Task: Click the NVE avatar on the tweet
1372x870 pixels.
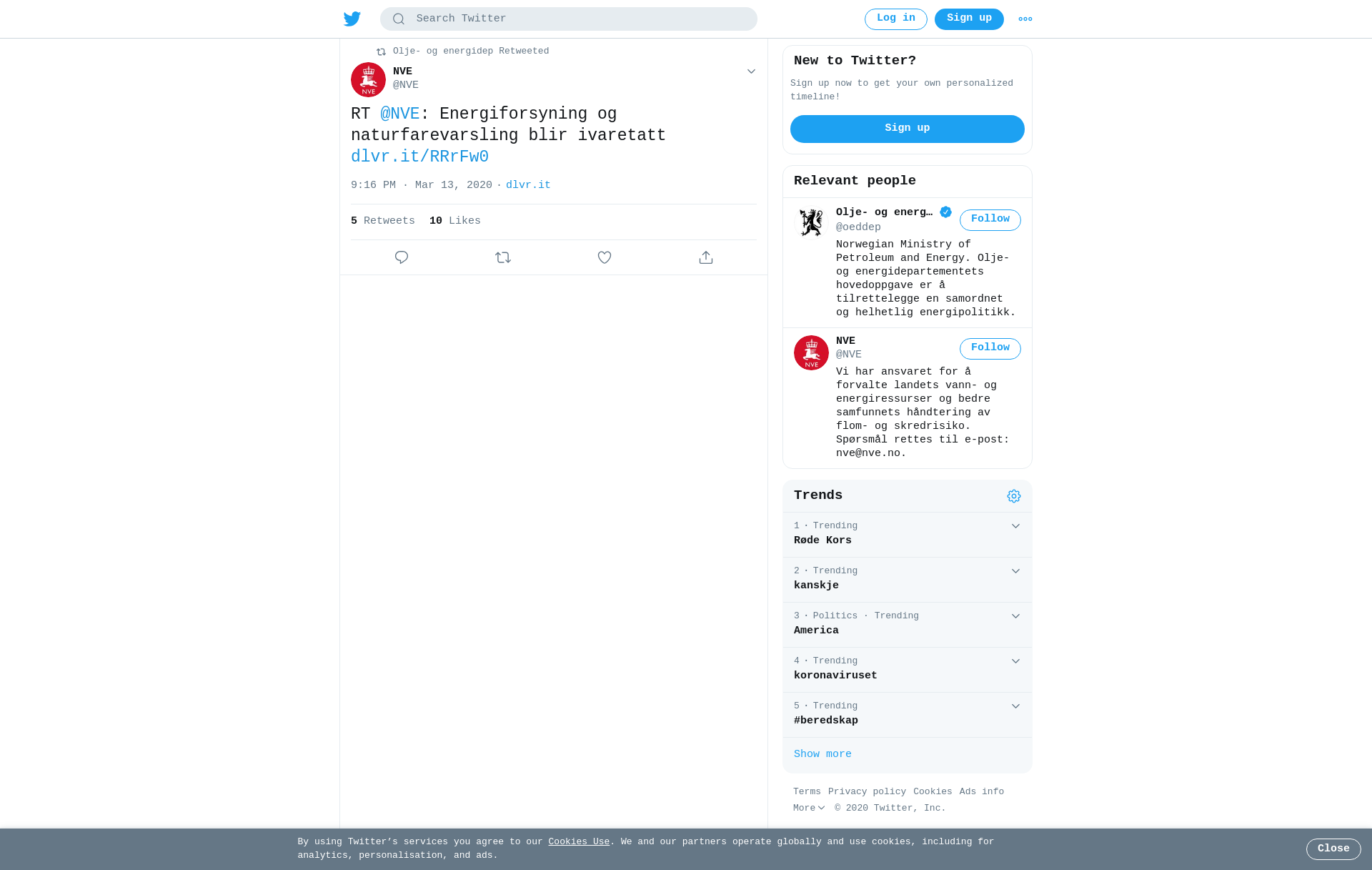Action: (x=368, y=79)
